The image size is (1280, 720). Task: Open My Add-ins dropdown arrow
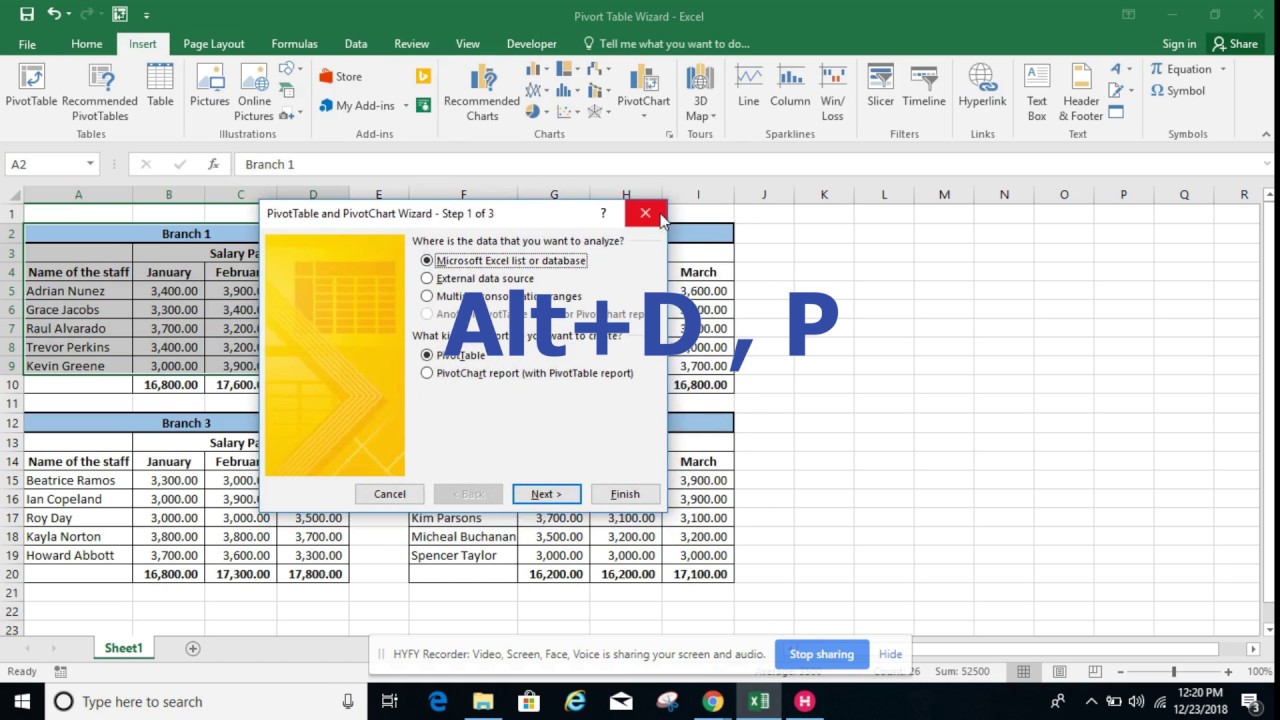click(x=404, y=106)
